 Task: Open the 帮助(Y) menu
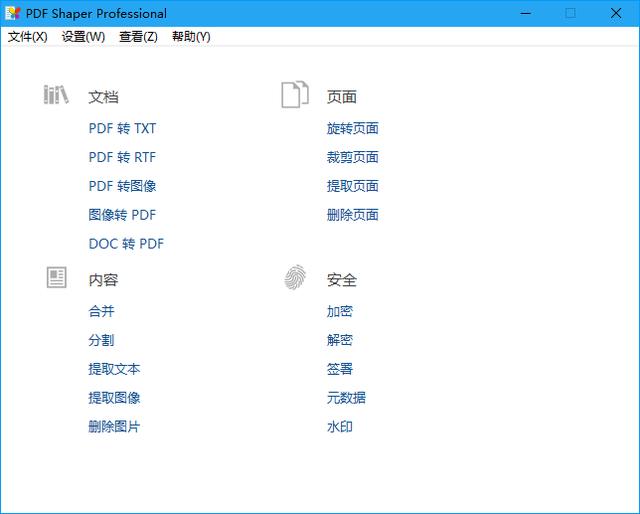pos(191,37)
